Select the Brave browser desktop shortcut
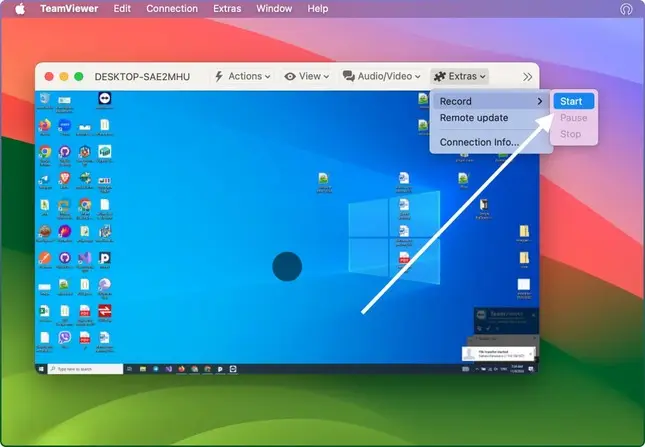 [65, 181]
